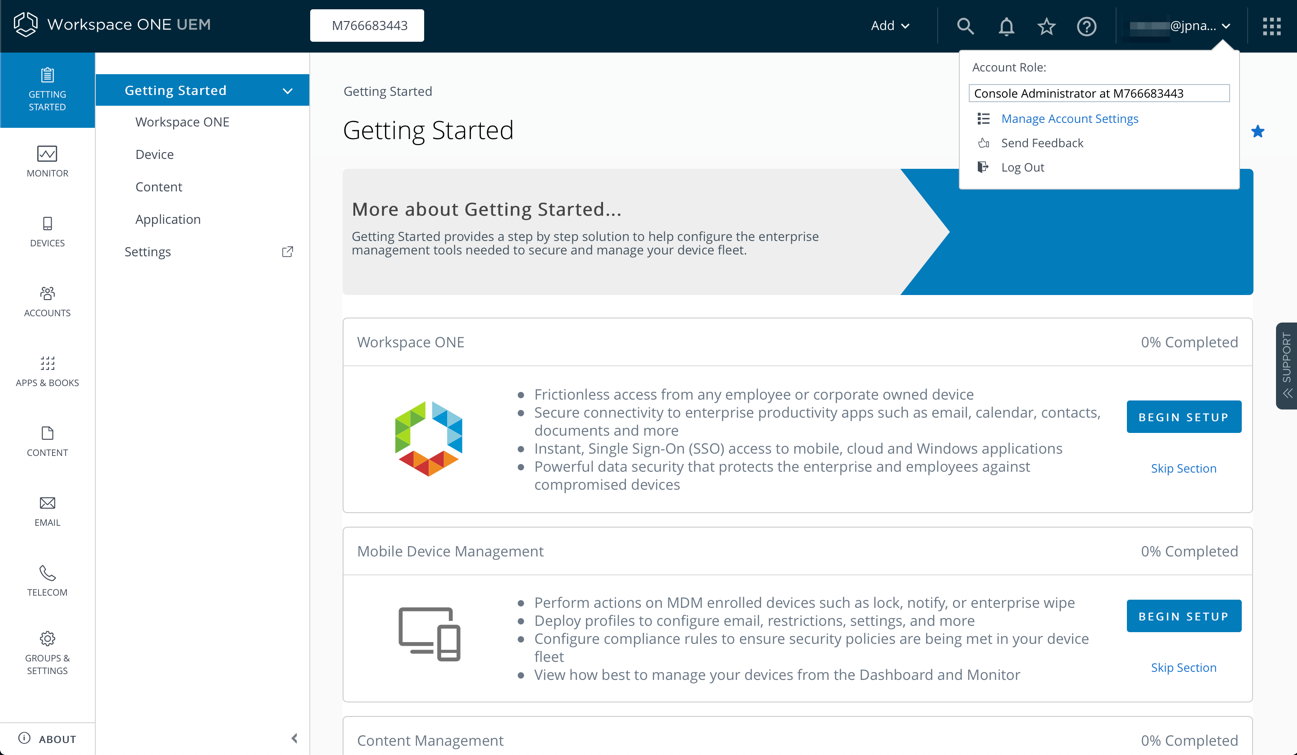Image resolution: width=1297 pixels, height=755 pixels.
Task: Open saved pages star in header
Action: point(1046,26)
